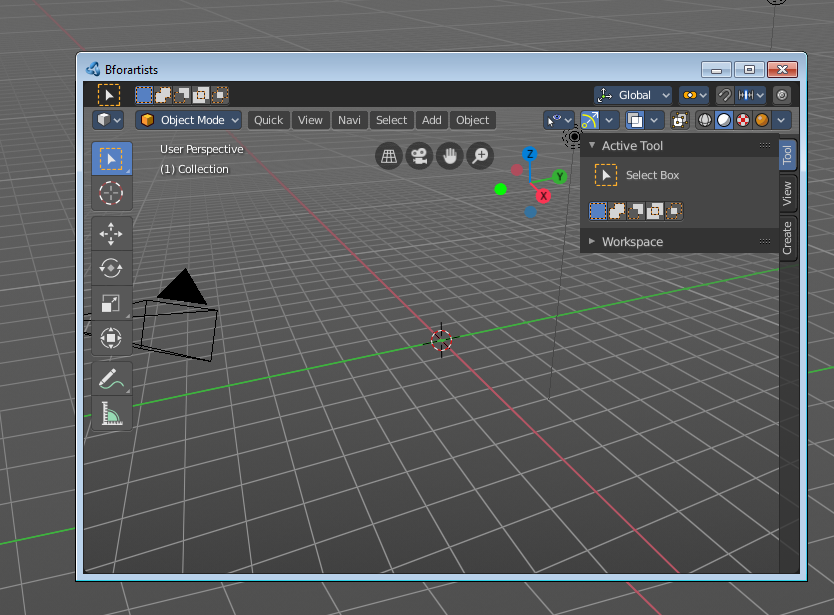Open the Object Mode dropdown

point(188,120)
